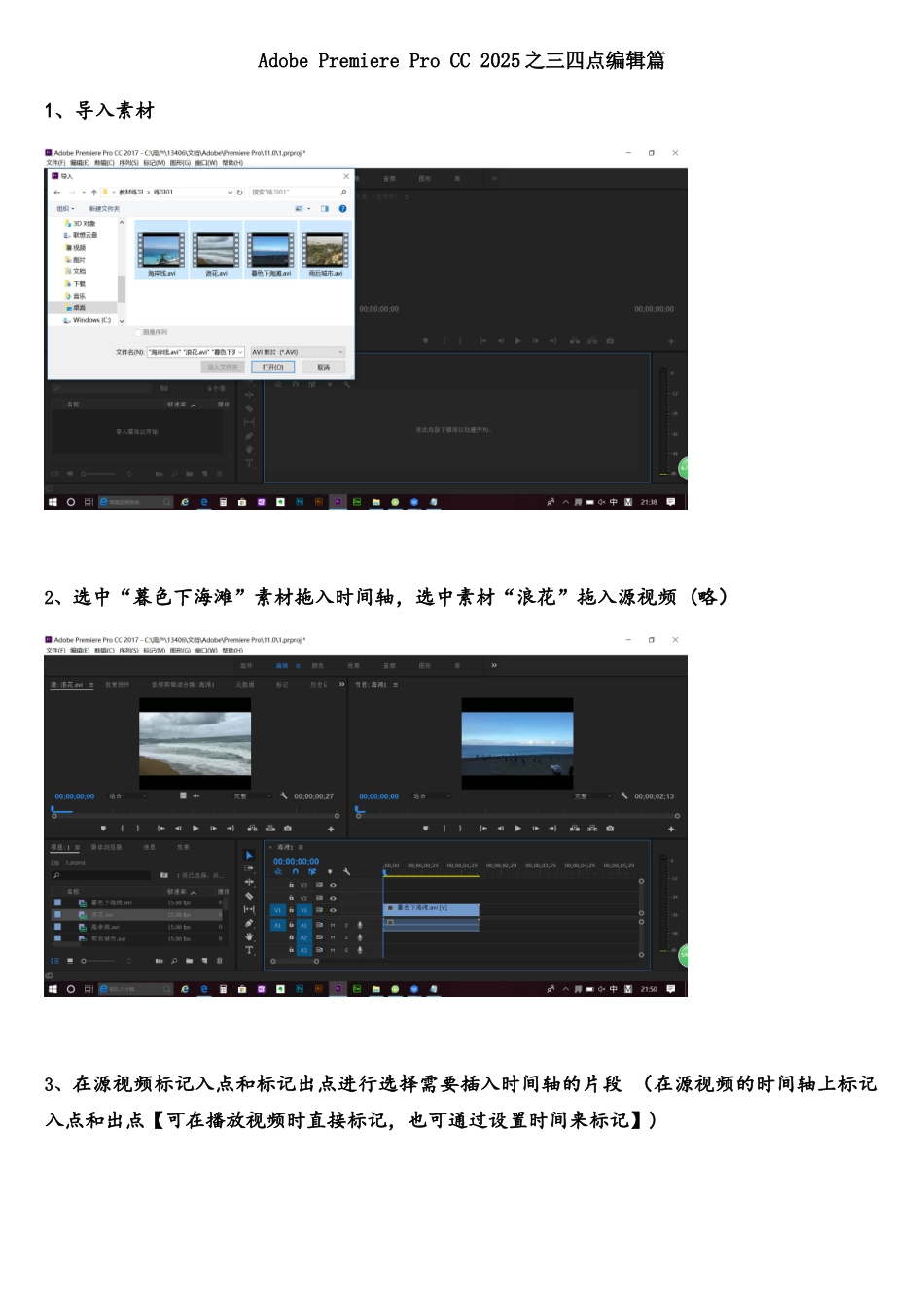Select the Hand tool
The image size is (924, 1307).
tap(249, 936)
